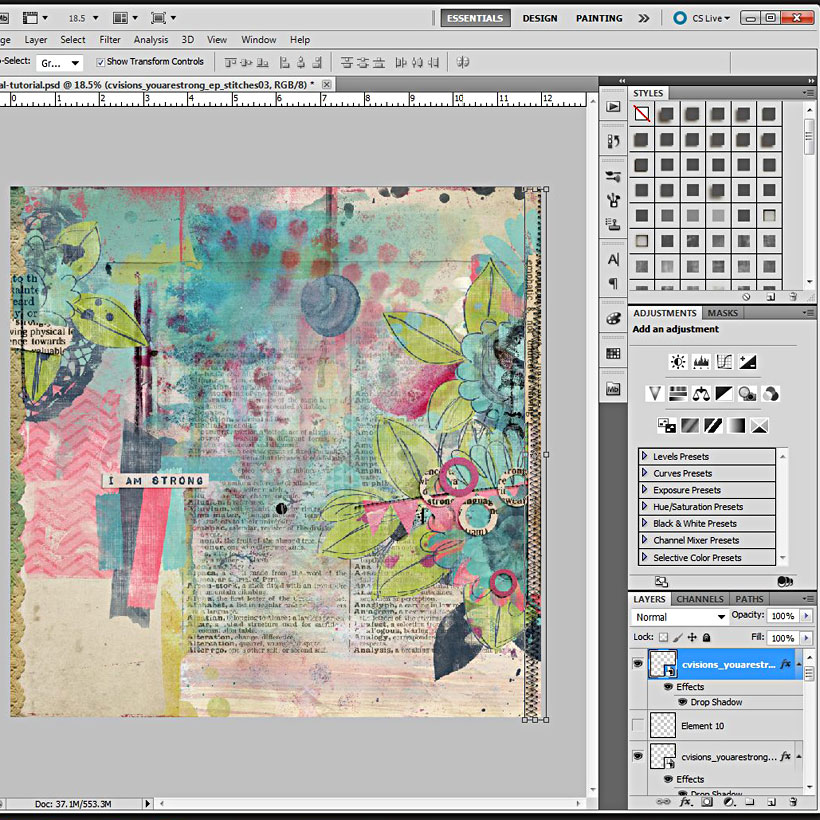Open the Filter menu
The width and height of the screenshot is (820, 820).
110,40
